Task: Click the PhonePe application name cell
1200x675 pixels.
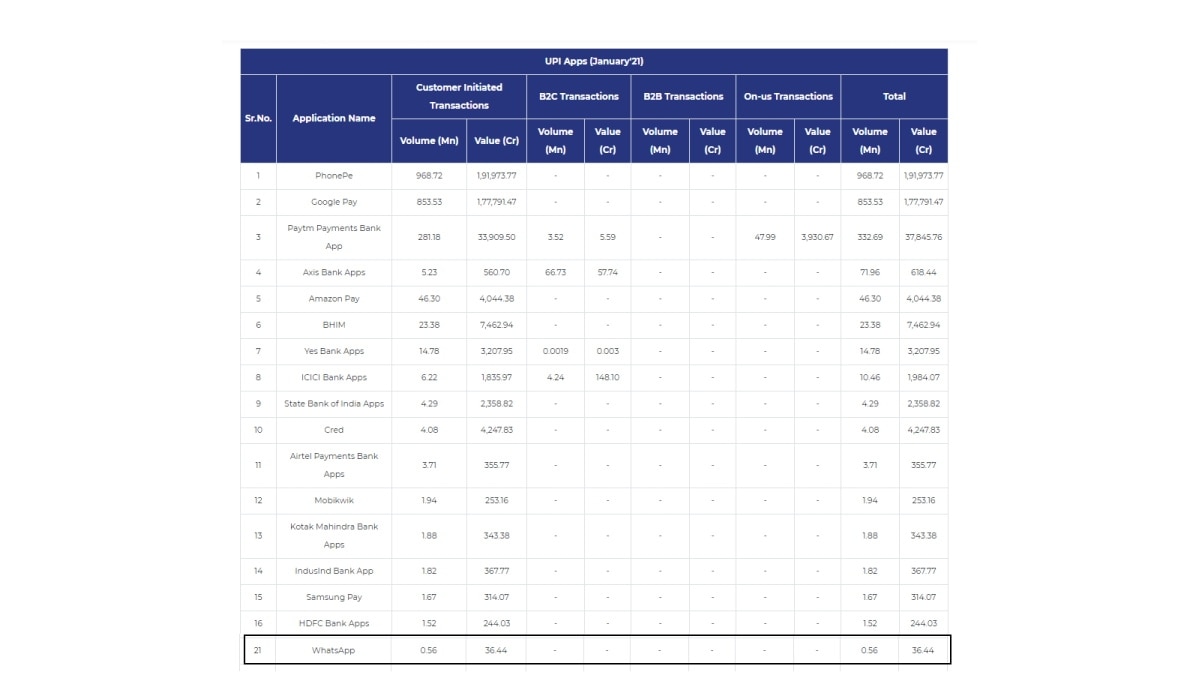Action: click(334, 176)
